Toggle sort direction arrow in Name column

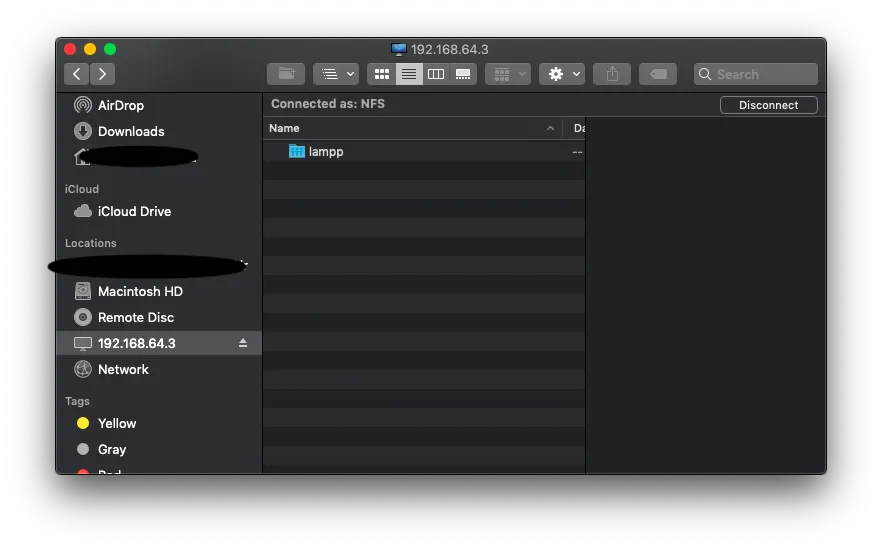(x=550, y=128)
